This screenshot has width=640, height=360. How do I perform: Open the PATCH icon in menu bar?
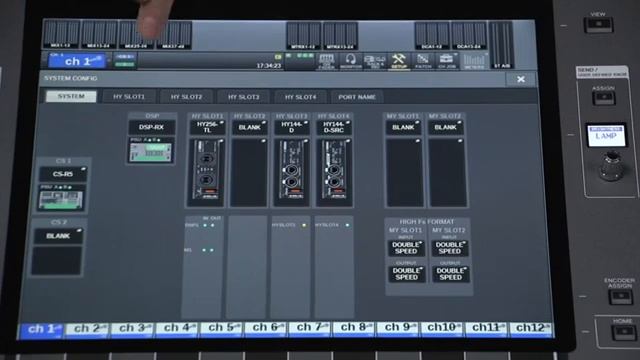[x=422, y=61]
